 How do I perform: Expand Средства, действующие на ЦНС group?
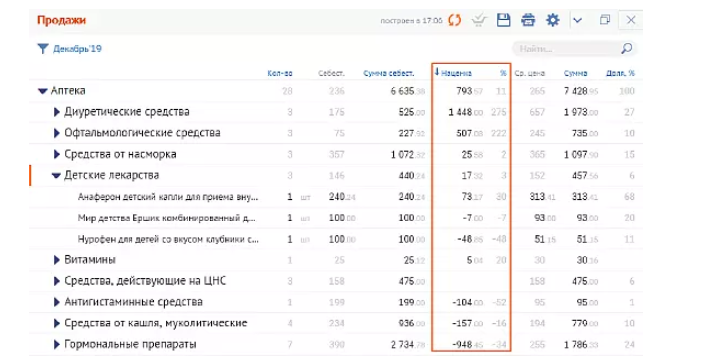point(57,281)
